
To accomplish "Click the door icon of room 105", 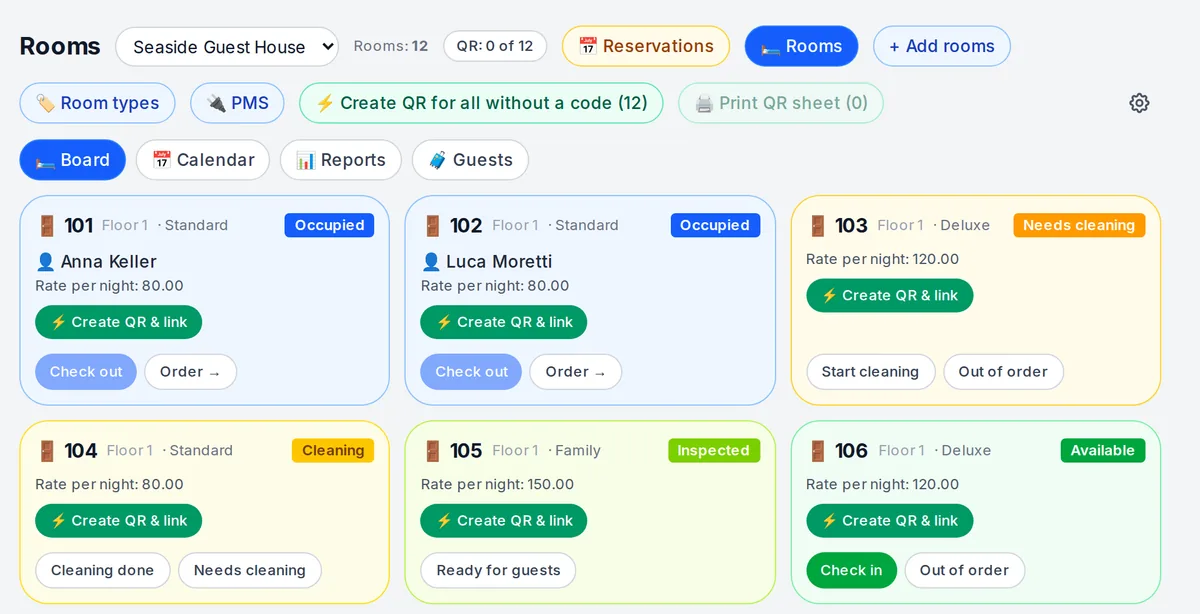I will pos(432,451).
